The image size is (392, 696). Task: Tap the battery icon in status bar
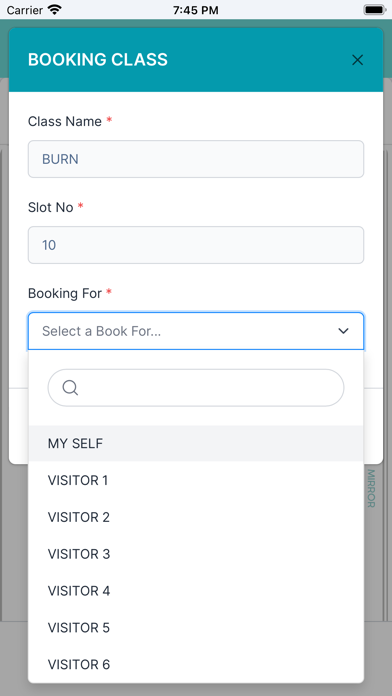pyautogui.click(x=375, y=10)
